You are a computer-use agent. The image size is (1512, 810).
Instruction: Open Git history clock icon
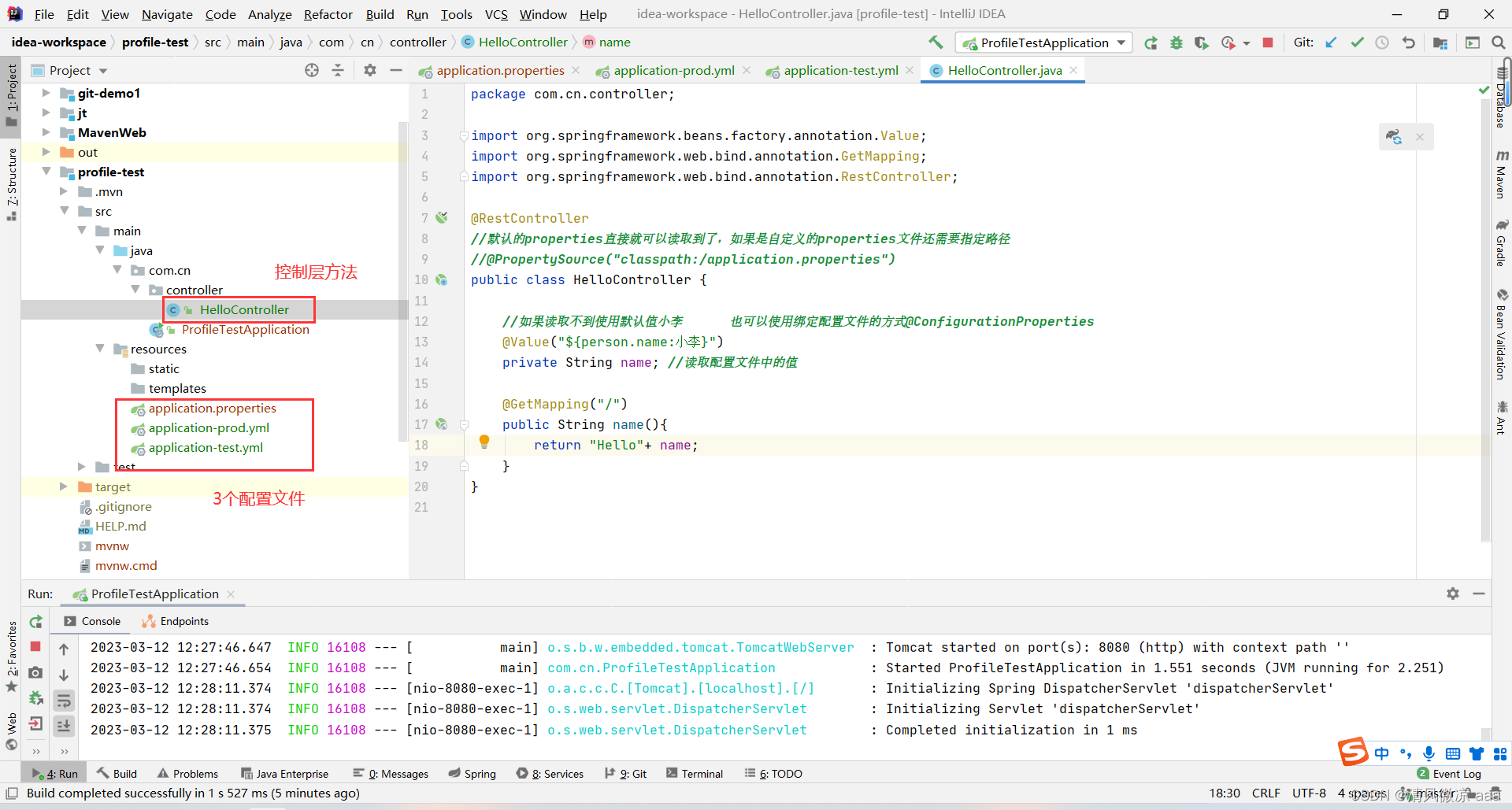click(1382, 43)
